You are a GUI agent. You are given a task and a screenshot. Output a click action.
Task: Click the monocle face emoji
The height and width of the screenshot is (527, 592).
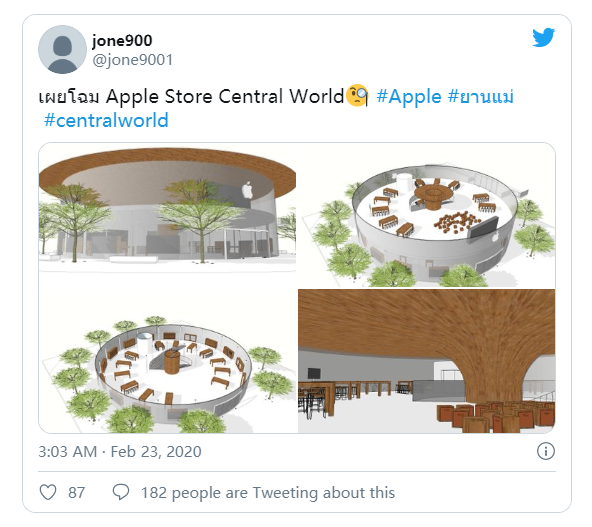point(357,96)
